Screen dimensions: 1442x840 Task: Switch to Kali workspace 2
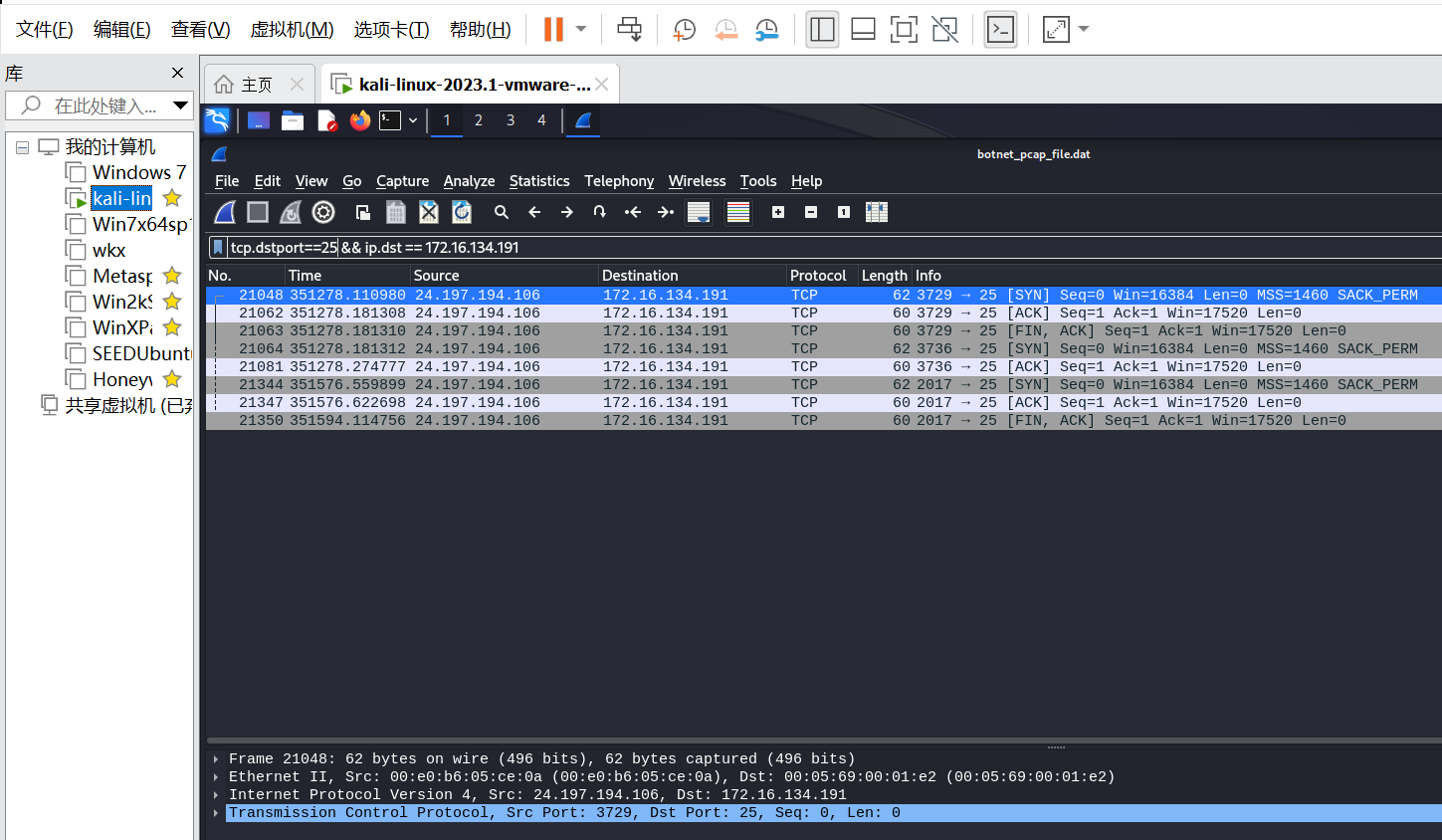click(479, 120)
